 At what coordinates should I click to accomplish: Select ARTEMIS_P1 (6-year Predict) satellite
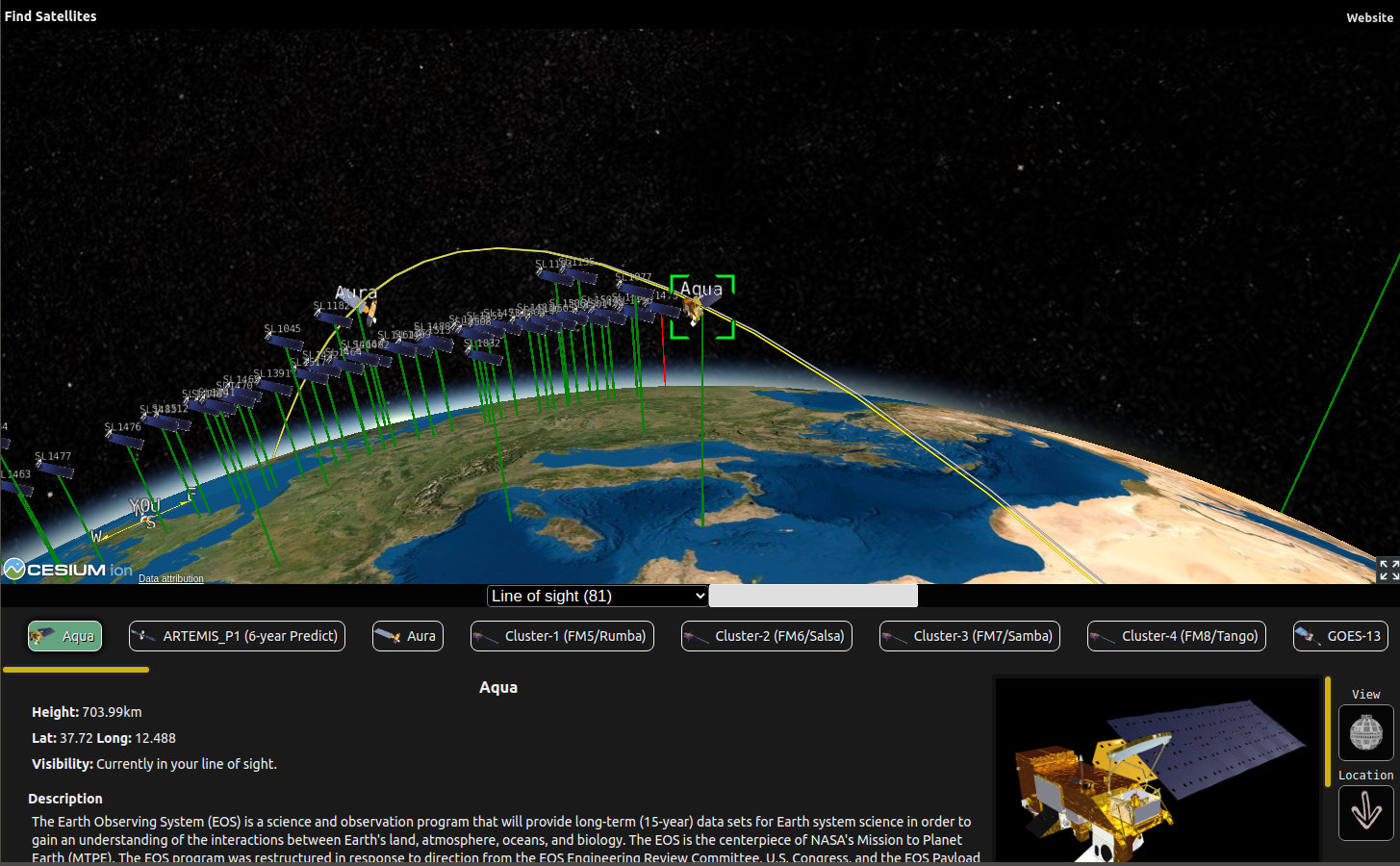click(x=237, y=636)
